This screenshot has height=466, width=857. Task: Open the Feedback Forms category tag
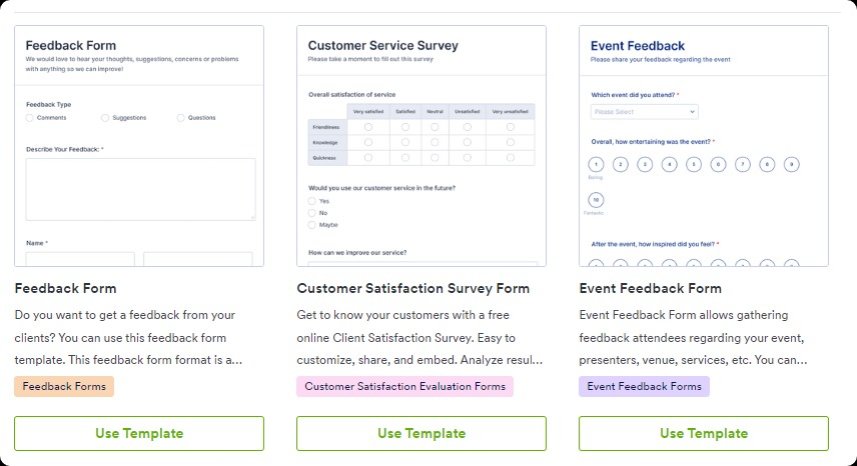coord(64,386)
